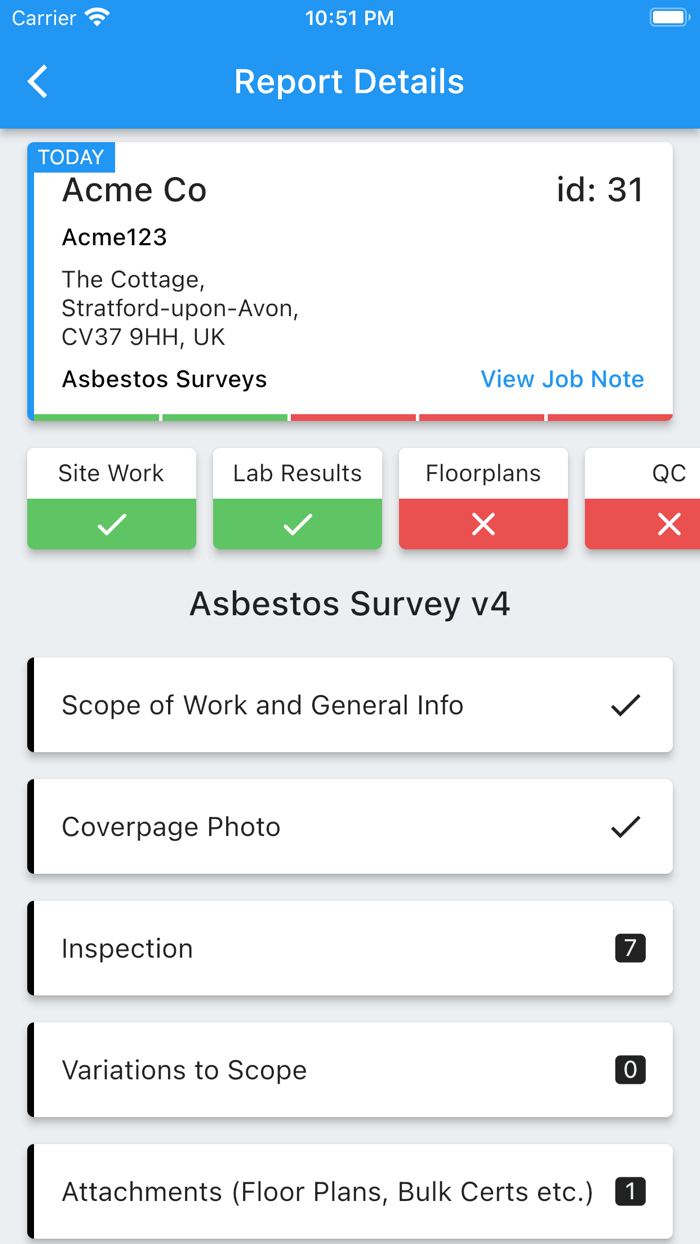700x1244 pixels.
Task: Open View Job Note
Action: (562, 379)
